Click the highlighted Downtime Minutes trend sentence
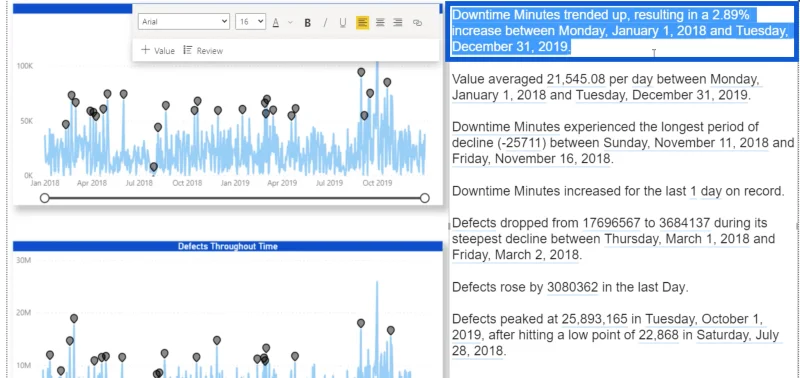Viewport: 800px width, 378px height. click(621, 31)
